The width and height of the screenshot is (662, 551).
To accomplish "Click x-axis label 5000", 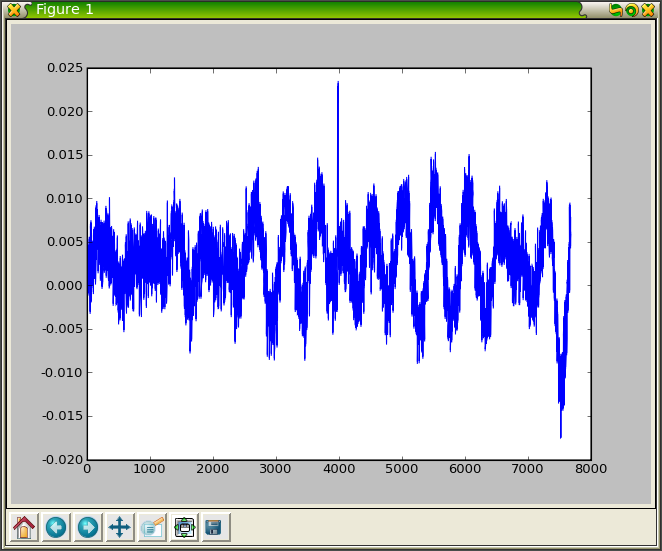I will click(402, 469).
